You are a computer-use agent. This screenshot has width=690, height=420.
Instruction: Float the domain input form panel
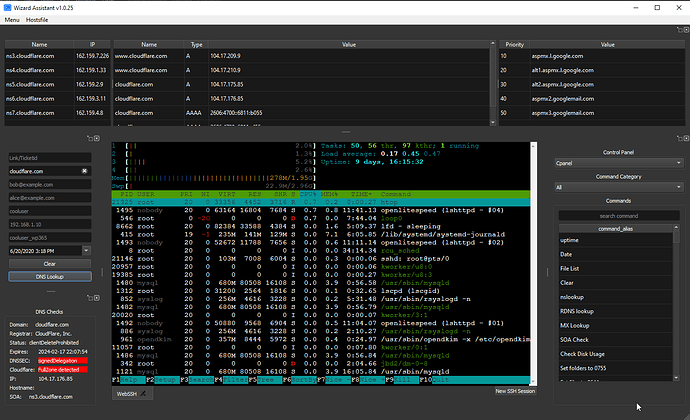90,138
